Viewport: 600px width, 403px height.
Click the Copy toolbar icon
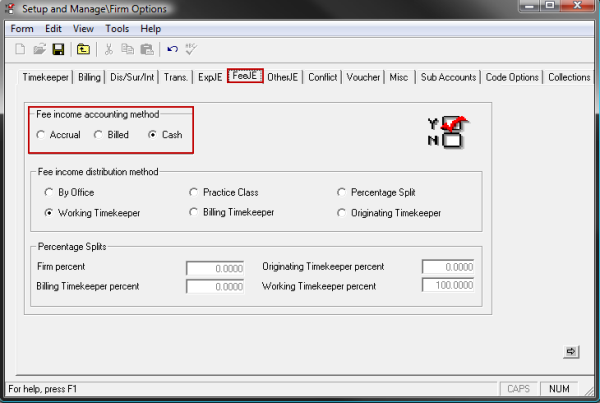128,49
